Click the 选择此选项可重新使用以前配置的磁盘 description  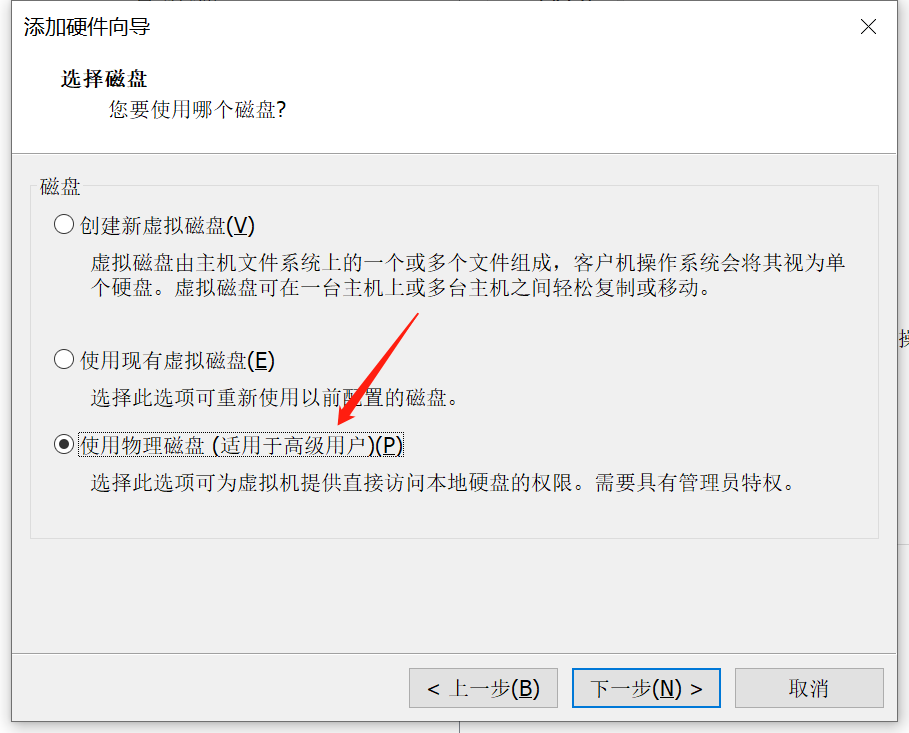coord(274,398)
